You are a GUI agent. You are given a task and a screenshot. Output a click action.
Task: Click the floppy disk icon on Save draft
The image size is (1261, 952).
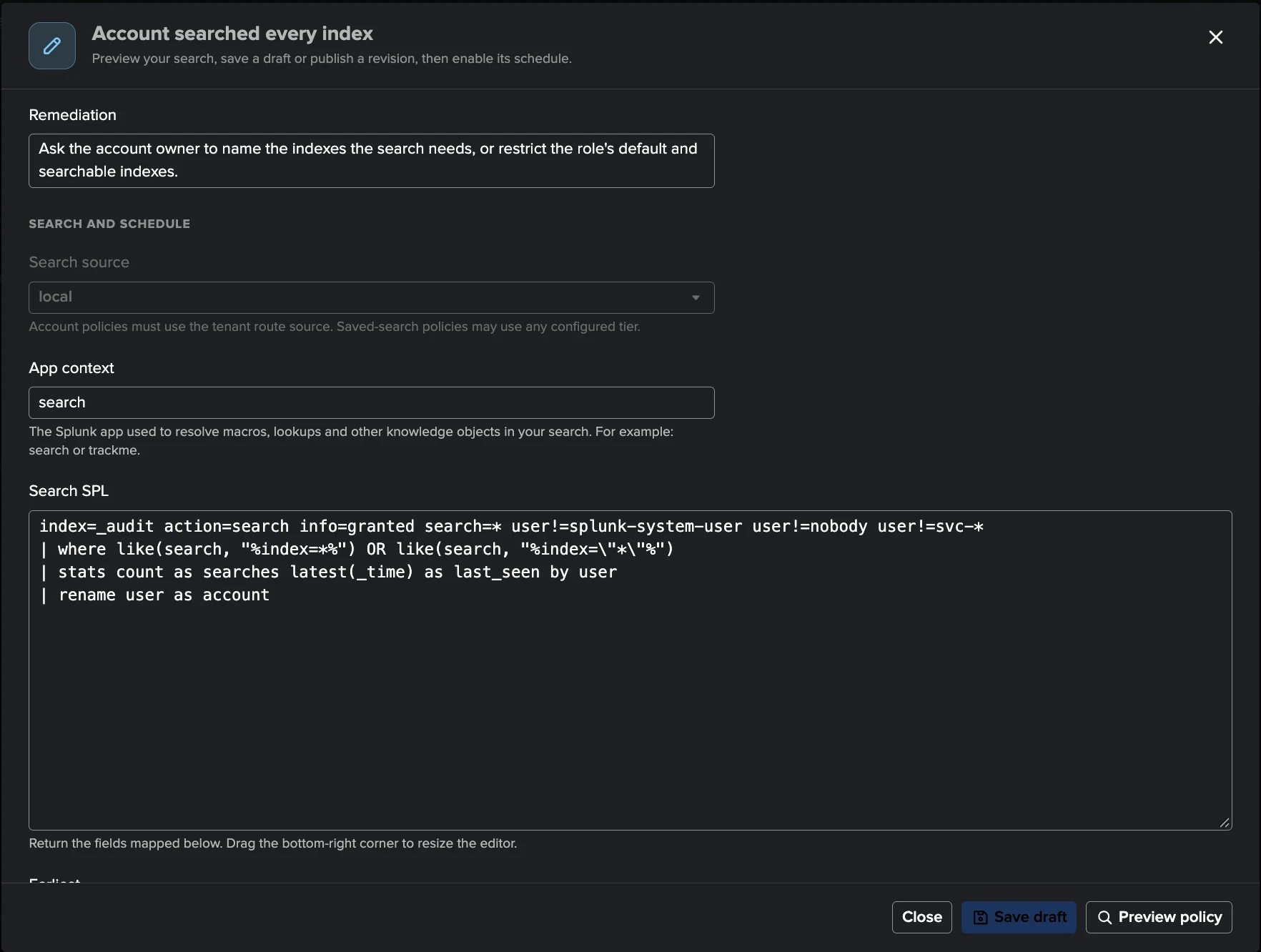(981, 918)
